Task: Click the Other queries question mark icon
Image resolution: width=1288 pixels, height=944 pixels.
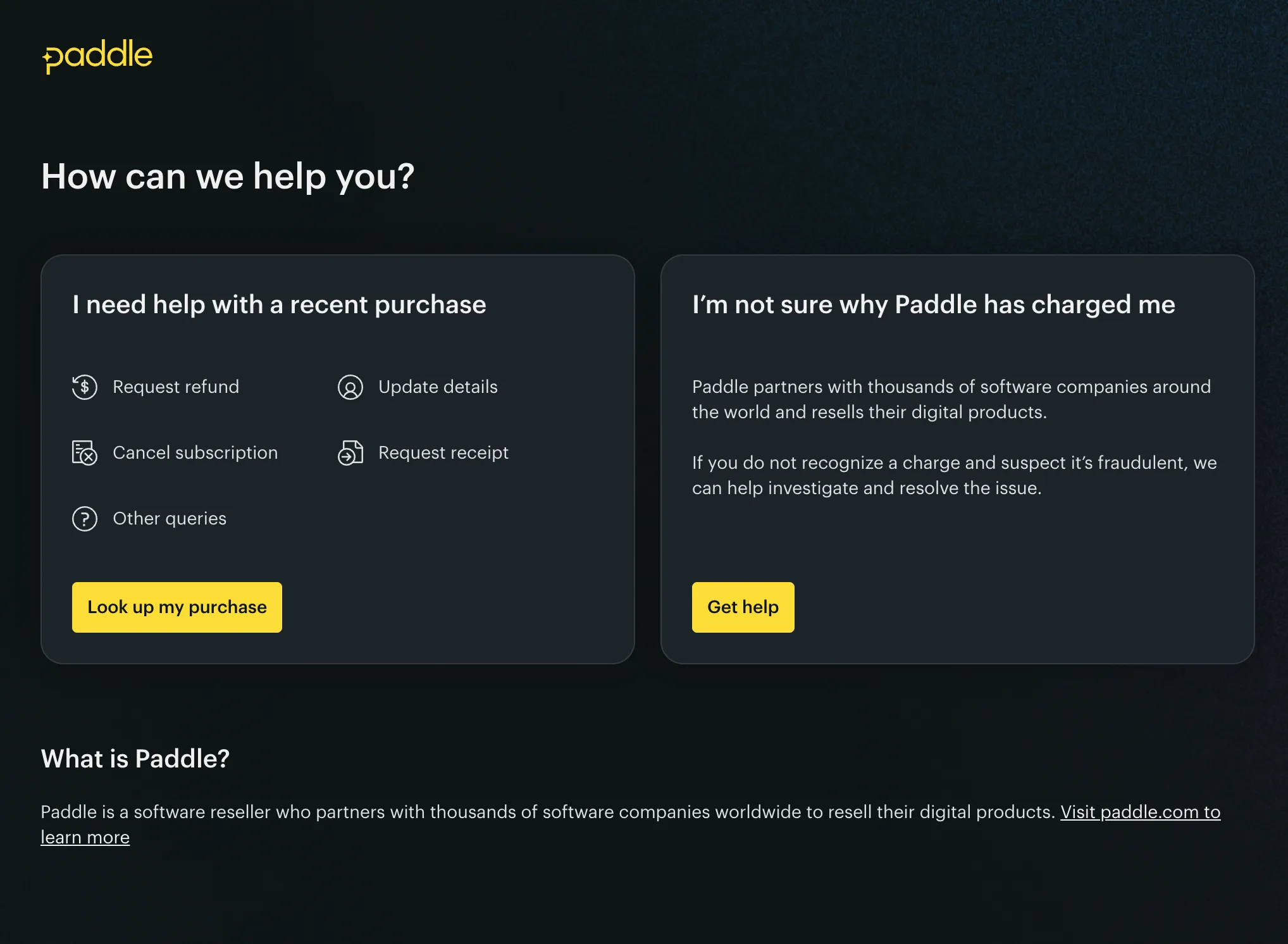Action: point(85,519)
